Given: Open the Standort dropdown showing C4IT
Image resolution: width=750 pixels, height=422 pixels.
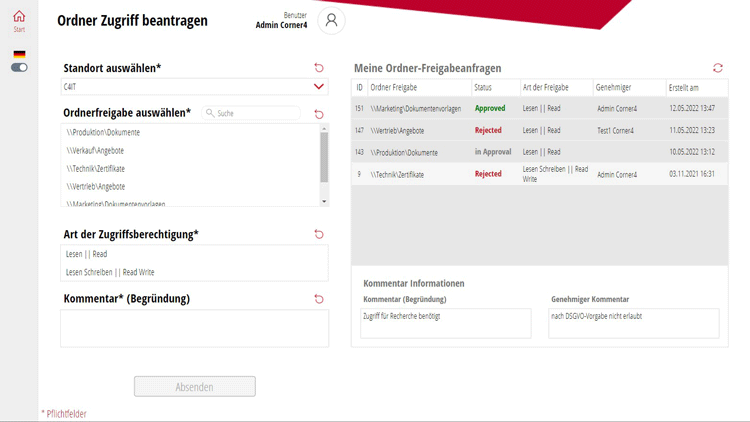Looking at the screenshot, I should point(194,87).
